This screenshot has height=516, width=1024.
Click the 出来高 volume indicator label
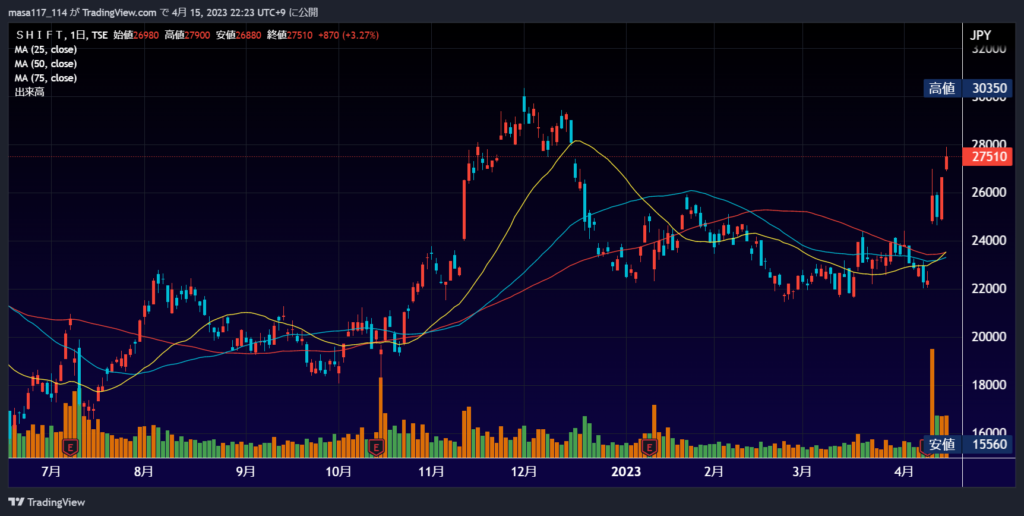29,92
